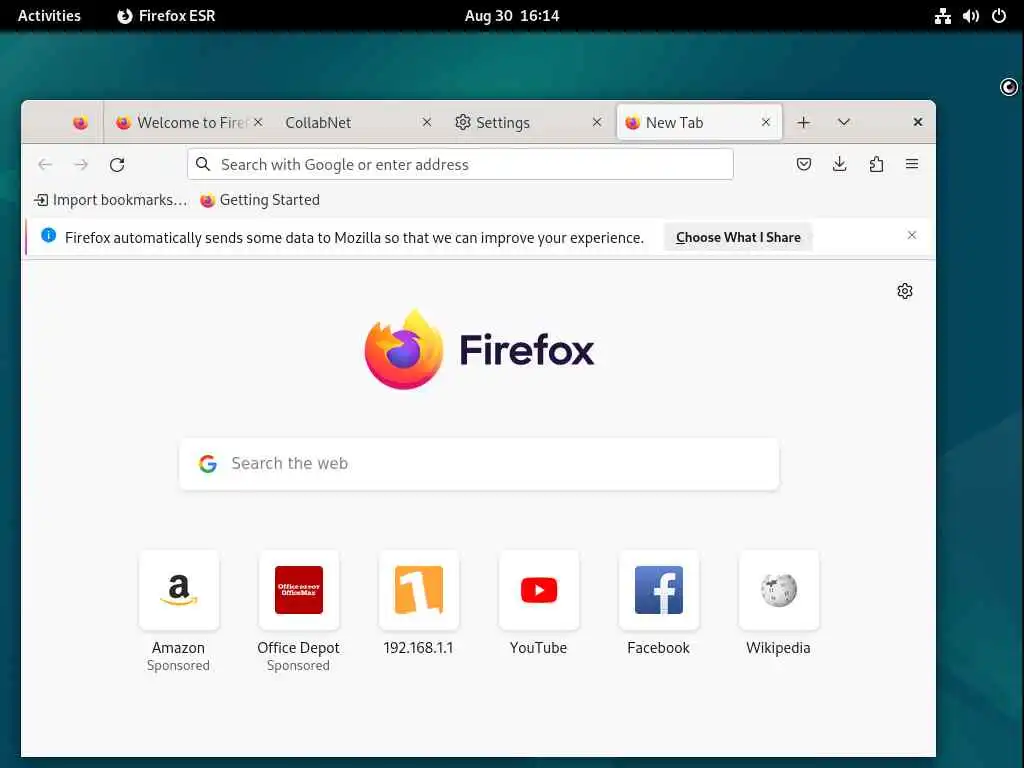Screen dimensions: 1024x768
Task: Open the Getting Started bookmark
Action: (x=260, y=200)
